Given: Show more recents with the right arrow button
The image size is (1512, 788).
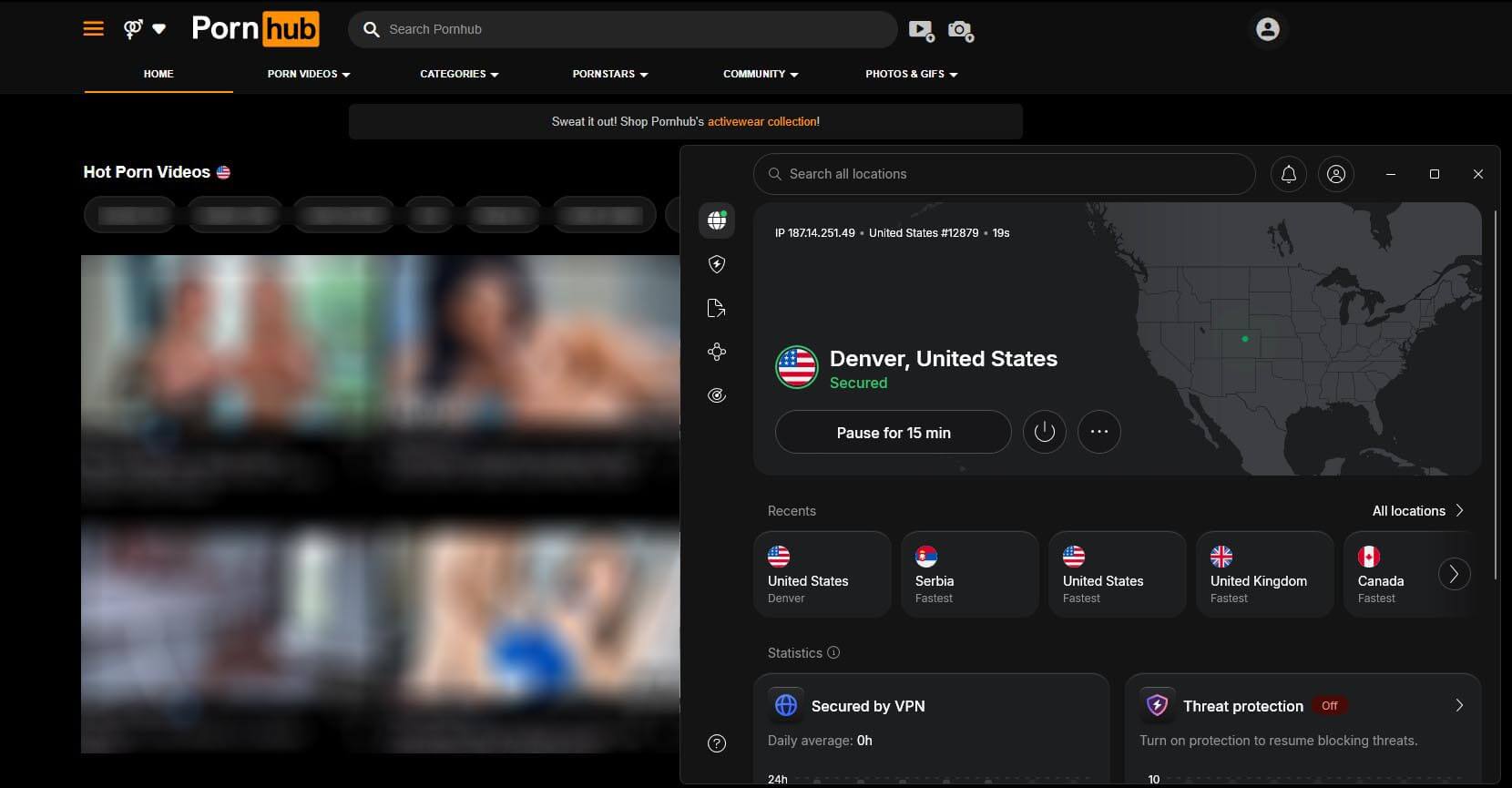Looking at the screenshot, I should pos(1454,574).
